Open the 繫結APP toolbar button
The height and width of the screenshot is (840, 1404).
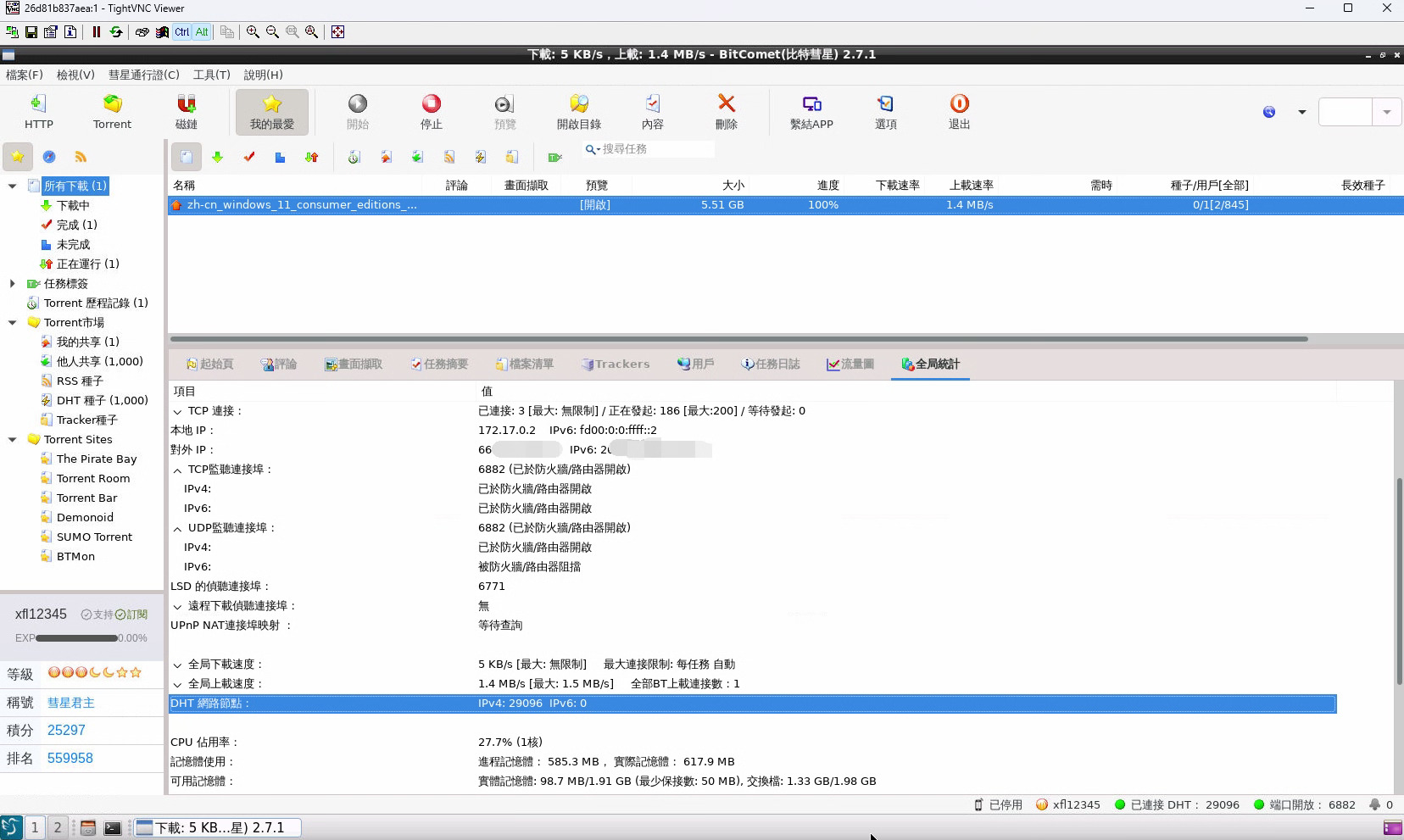811,111
